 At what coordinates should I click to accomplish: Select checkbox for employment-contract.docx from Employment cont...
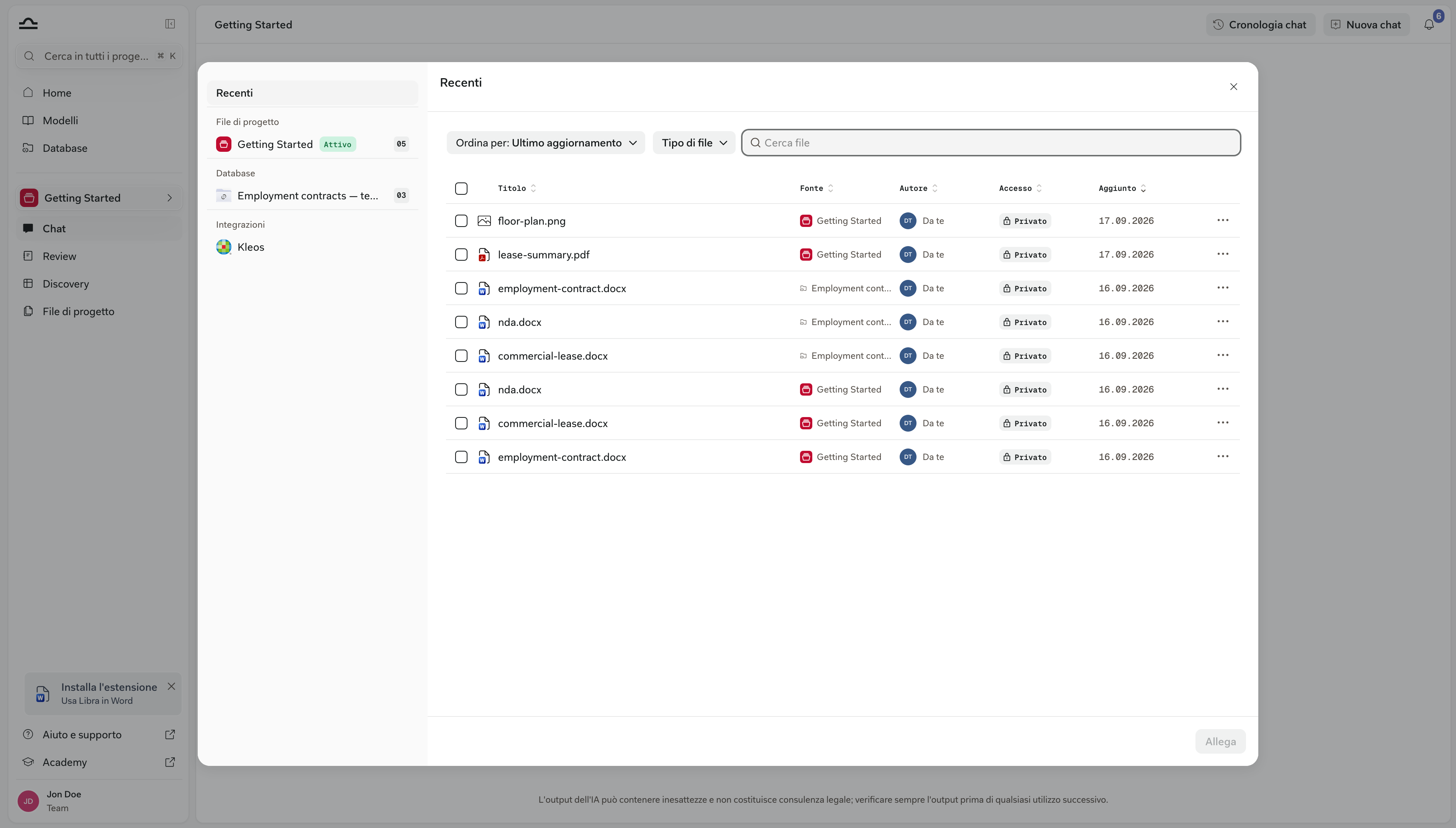click(461, 288)
